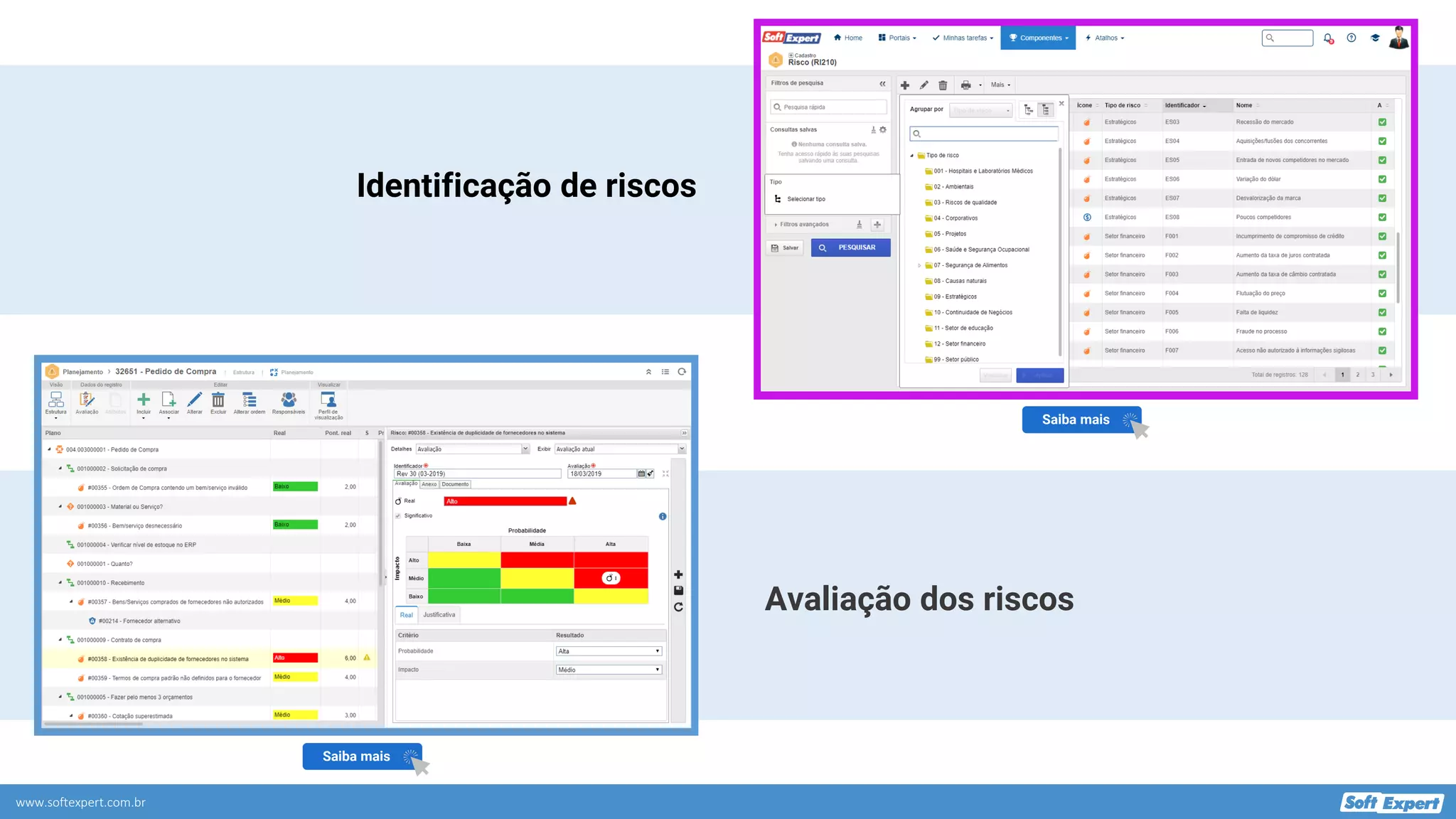This screenshot has width=1456, height=819.
Task: Open saved queries settings gear icon
Action: click(x=883, y=129)
